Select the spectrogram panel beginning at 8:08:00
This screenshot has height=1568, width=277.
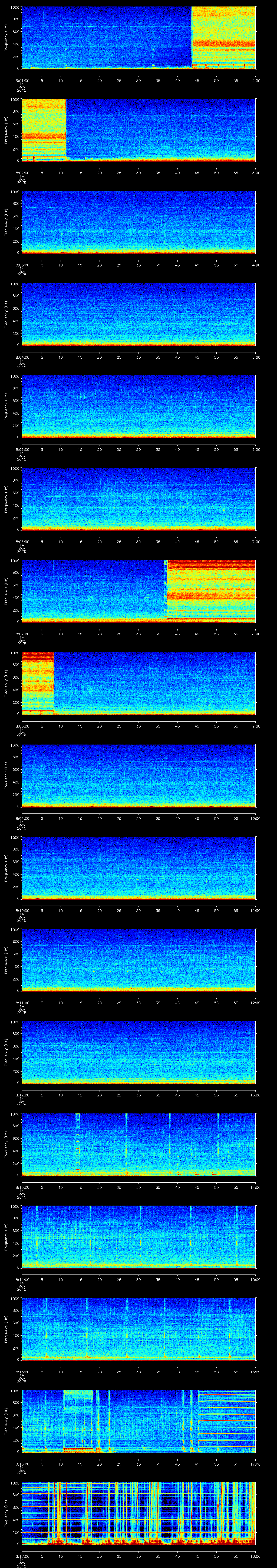point(138,683)
